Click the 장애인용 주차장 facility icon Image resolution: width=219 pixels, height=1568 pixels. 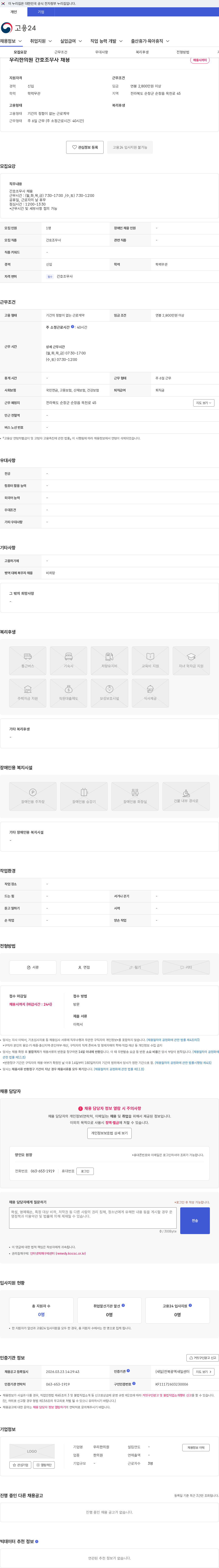(x=33, y=796)
